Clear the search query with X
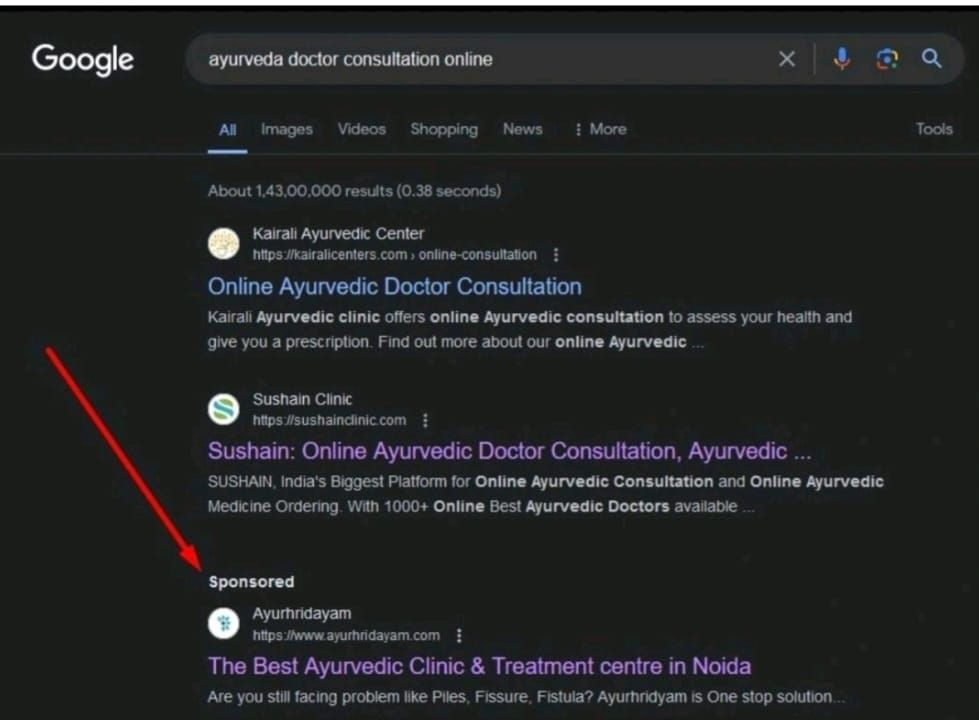This screenshot has width=979, height=720. (x=787, y=59)
